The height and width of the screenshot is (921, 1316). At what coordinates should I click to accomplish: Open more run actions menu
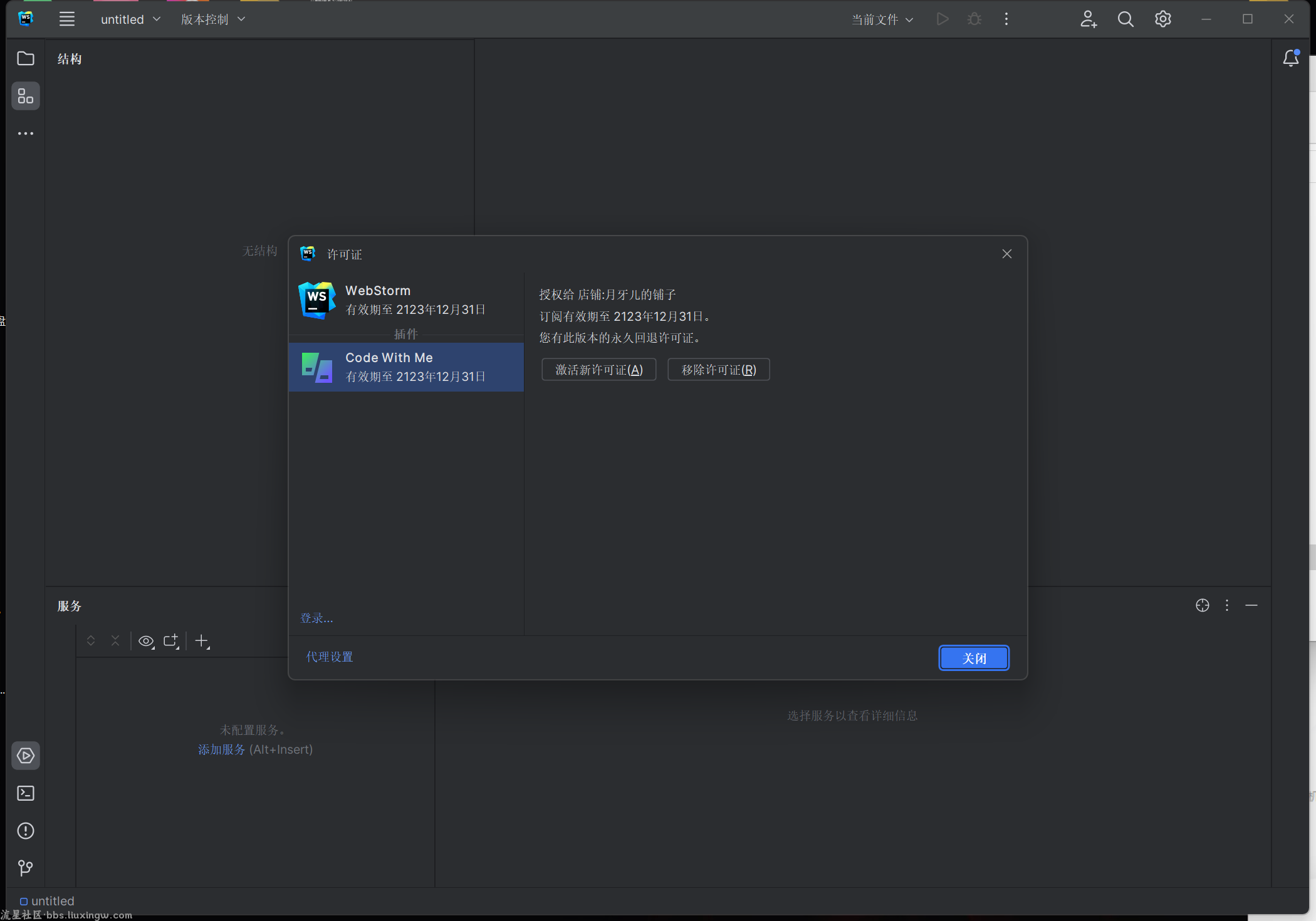(1006, 19)
